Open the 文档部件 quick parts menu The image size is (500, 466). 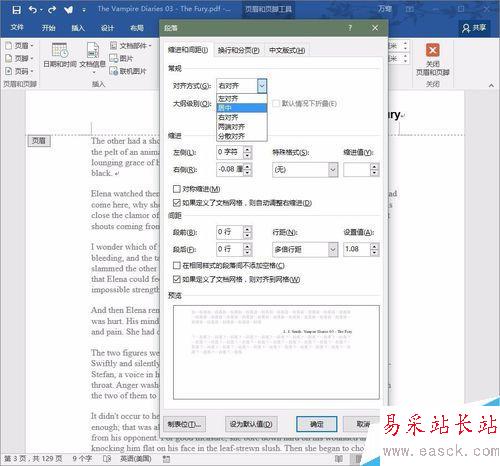[131, 46]
